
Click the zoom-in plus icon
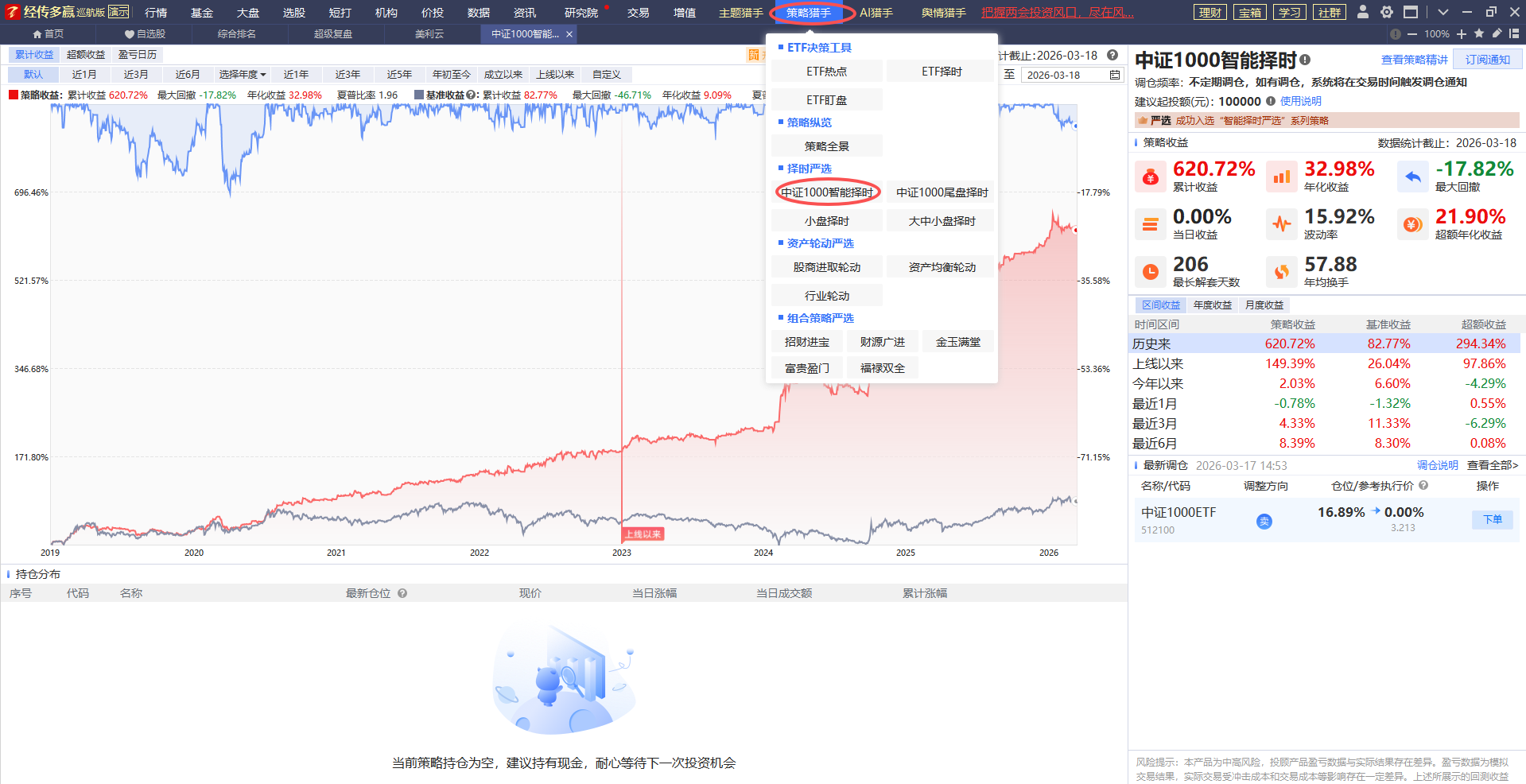click(1462, 33)
